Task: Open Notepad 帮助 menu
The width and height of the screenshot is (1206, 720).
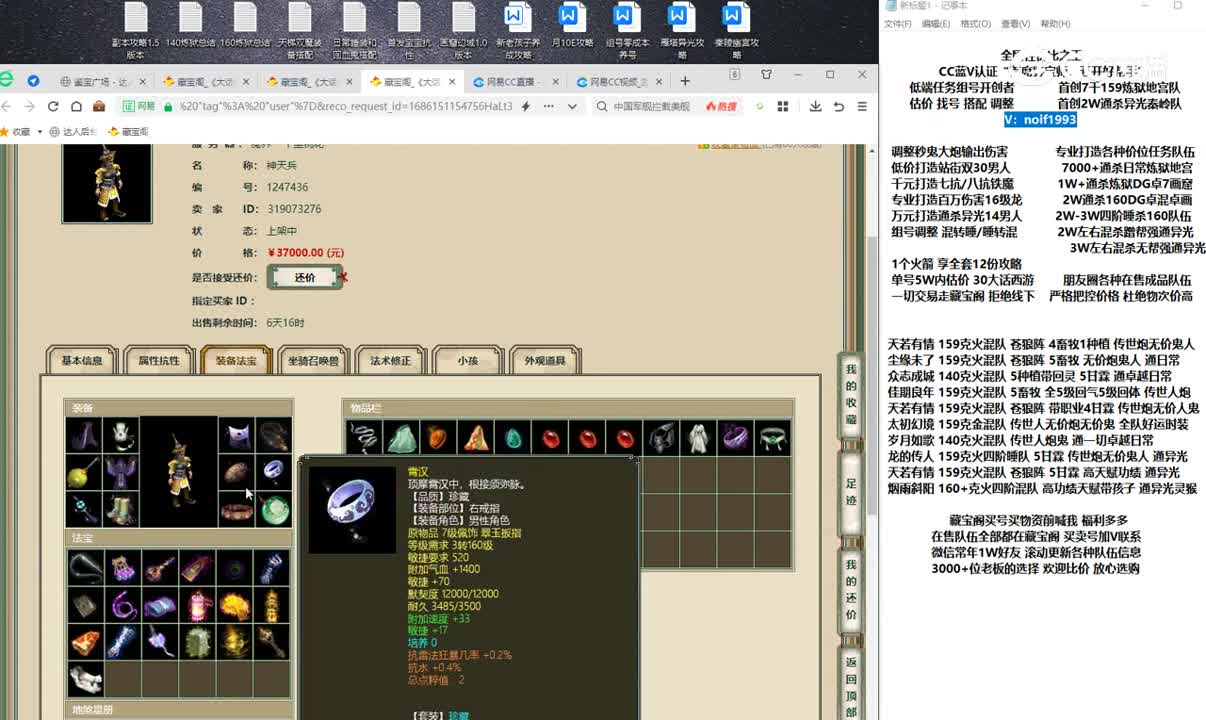Action: pyautogui.click(x=1054, y=24)
